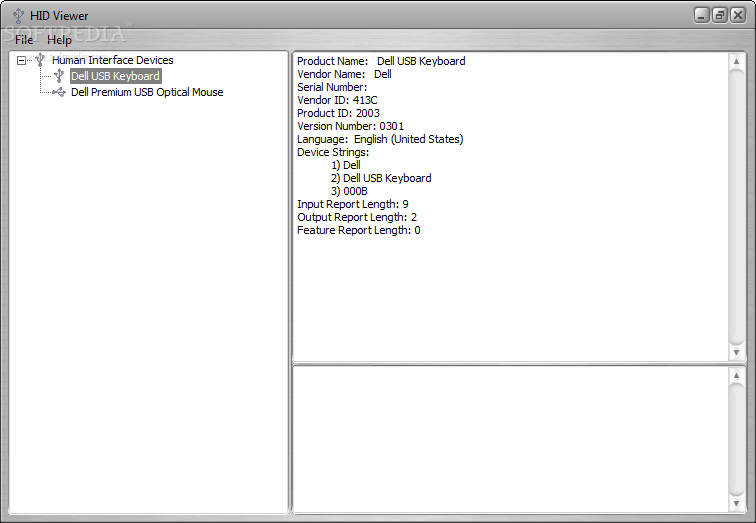This screenshot has height=523, width=756.
Task: Click the 'Vendor ID: 413C' line
Action: pyautogui.click(x=337, y=100)
